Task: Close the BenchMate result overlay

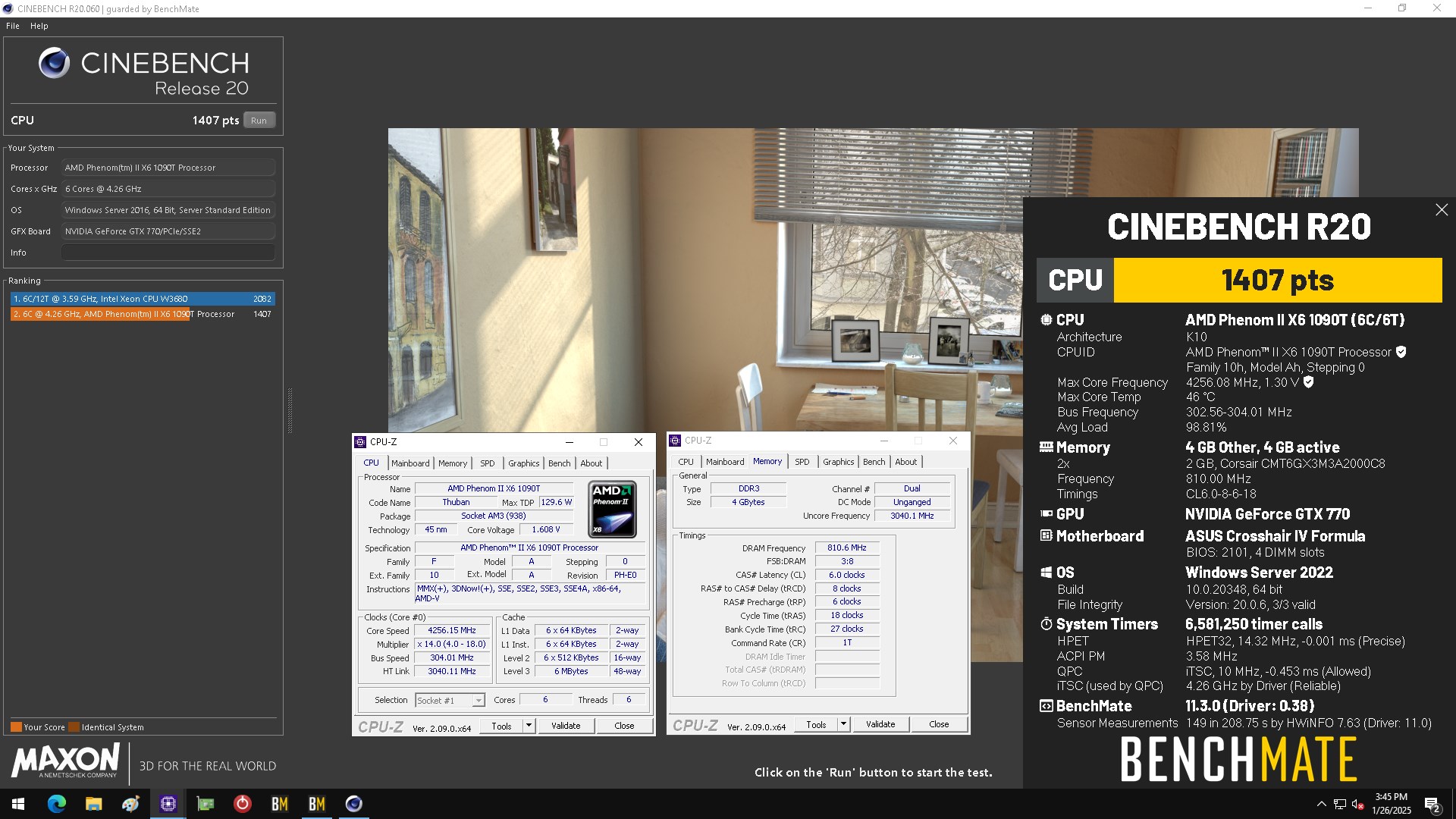Action: pyautogui.click(x=1442, y=210)
